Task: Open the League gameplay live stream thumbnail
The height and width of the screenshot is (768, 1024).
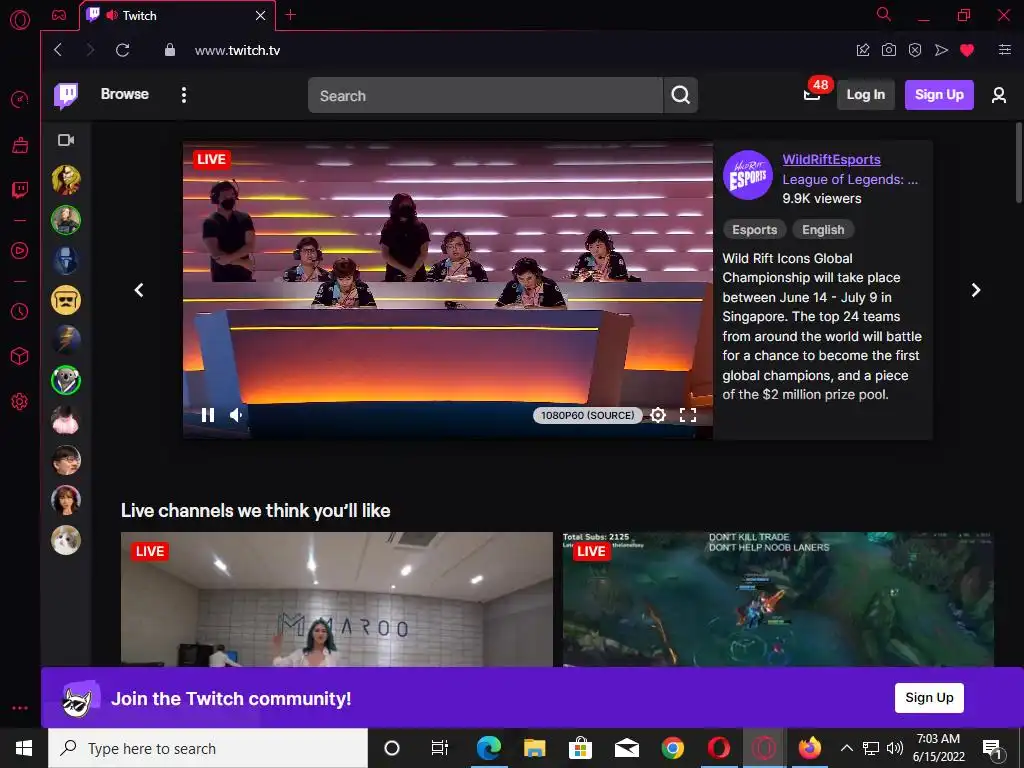Action: click(x=778, y=600)
